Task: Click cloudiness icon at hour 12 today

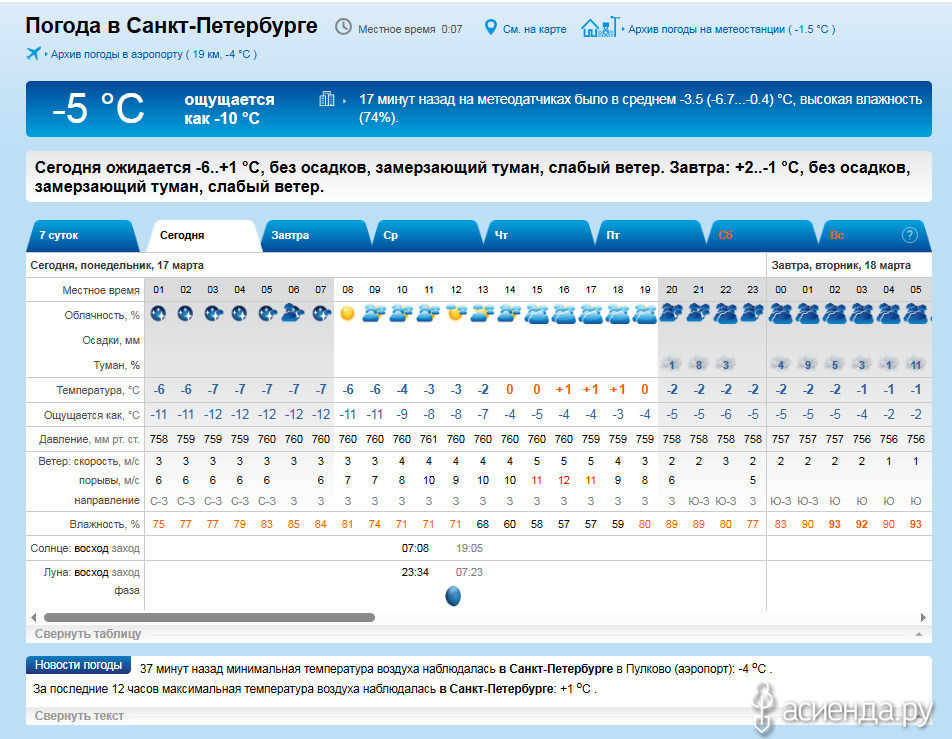Action: [455, 313]
